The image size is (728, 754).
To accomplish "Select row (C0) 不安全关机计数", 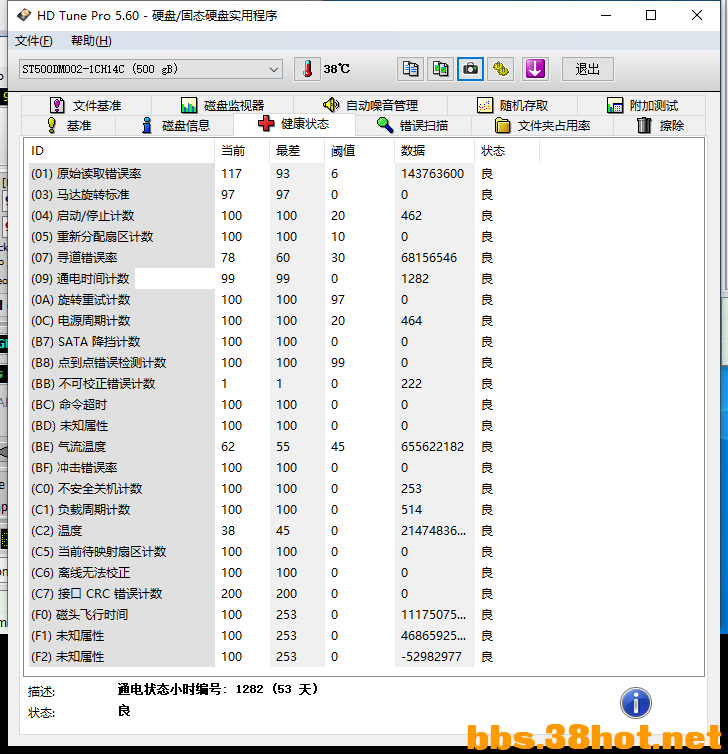I will (x=284, y=489).
